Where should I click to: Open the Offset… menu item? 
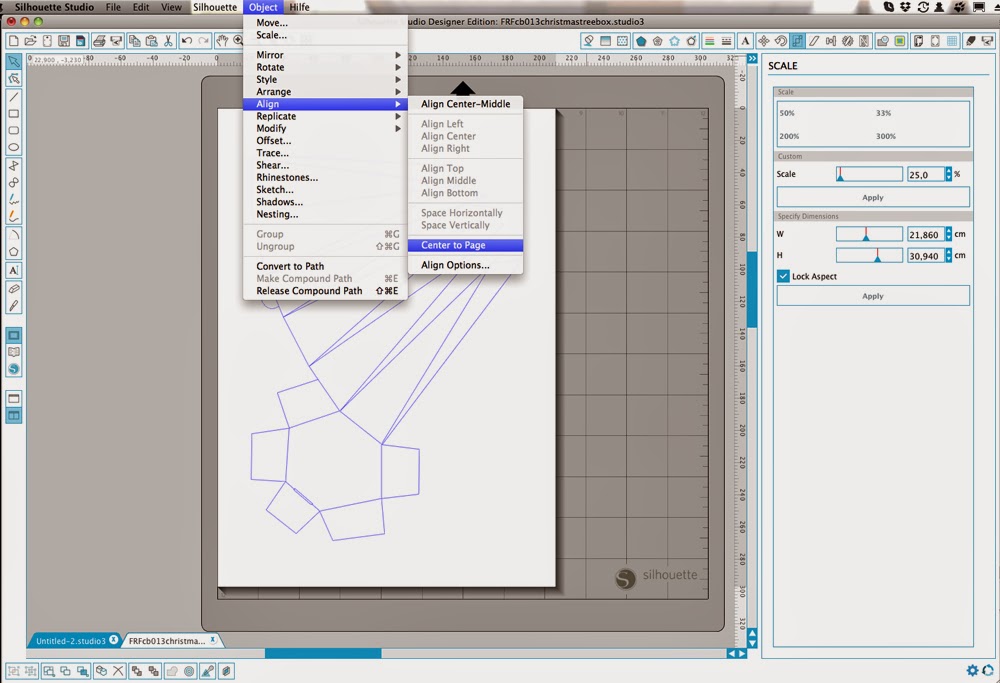325,140
